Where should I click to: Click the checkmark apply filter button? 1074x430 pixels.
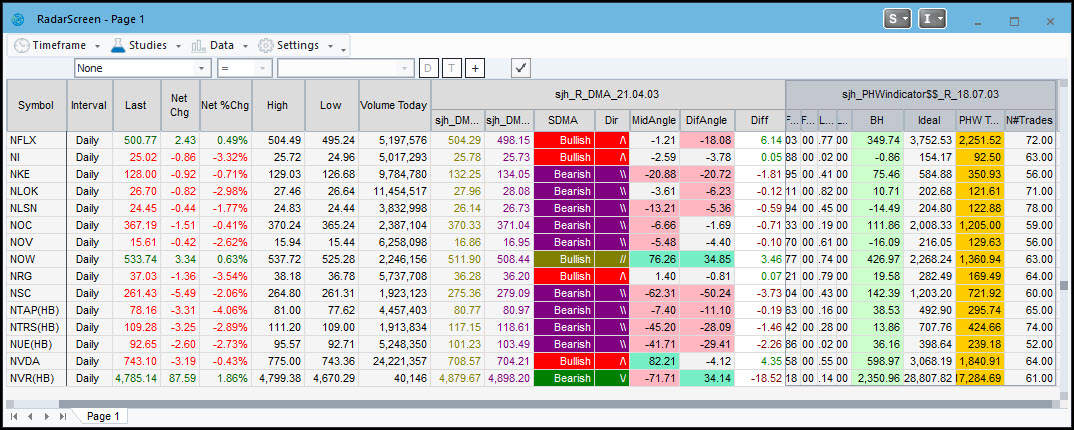point(521,68)
